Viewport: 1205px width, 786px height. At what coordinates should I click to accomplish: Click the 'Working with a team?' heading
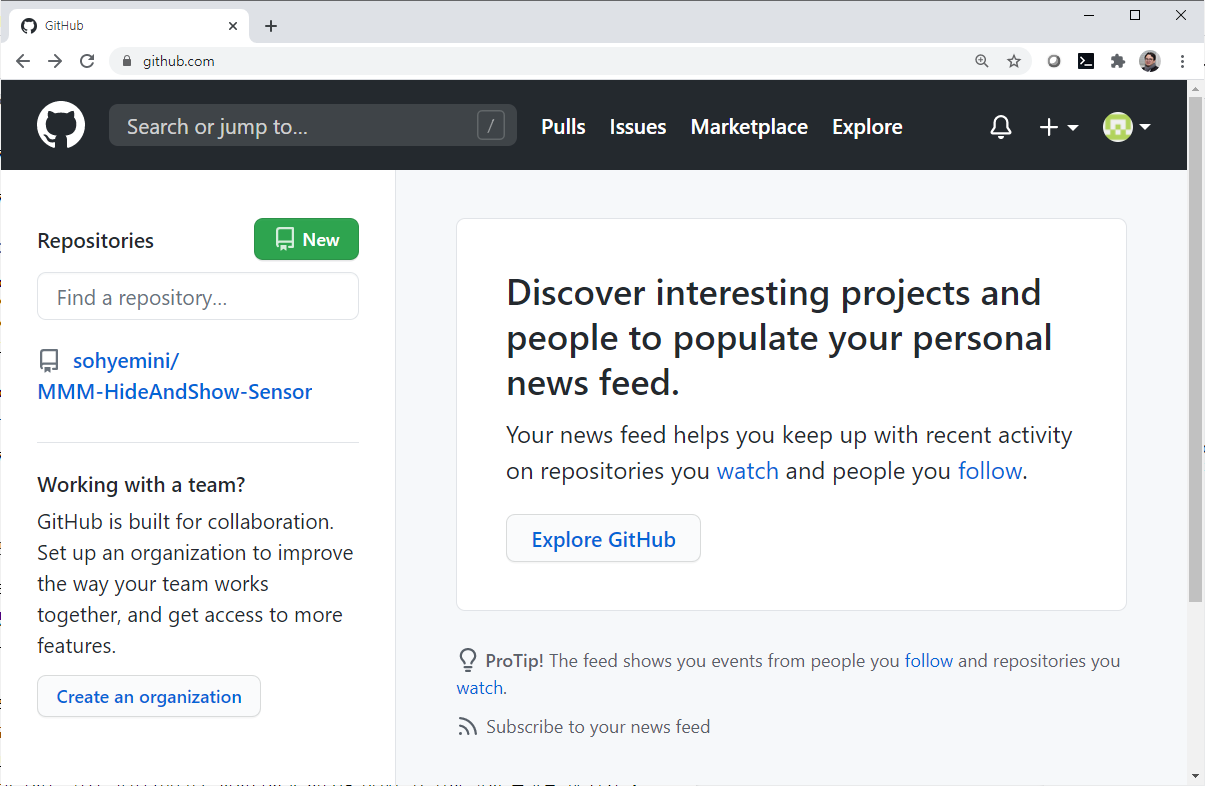coord(141,485)
